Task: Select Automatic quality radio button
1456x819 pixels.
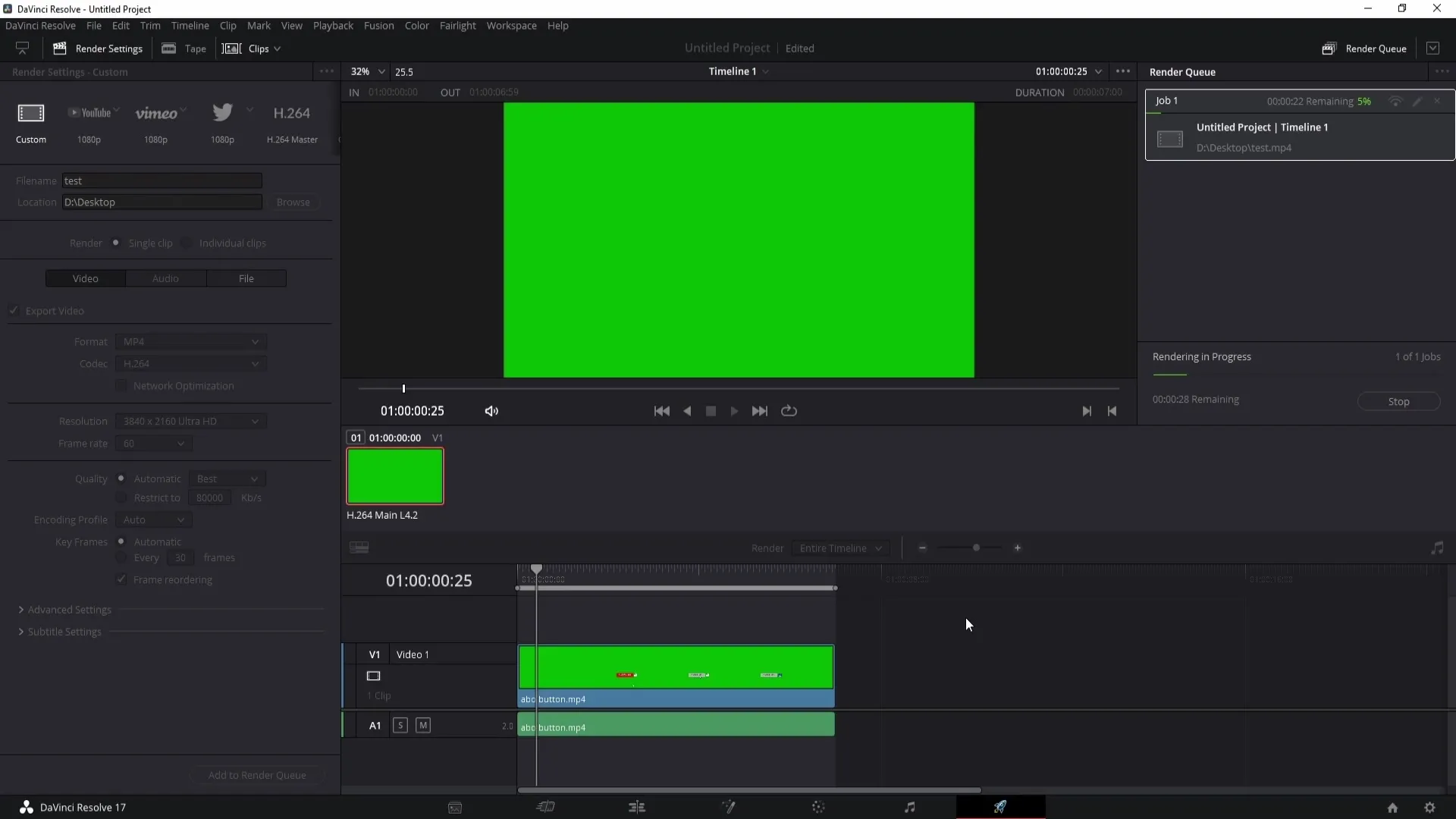Action: (121, 479)
